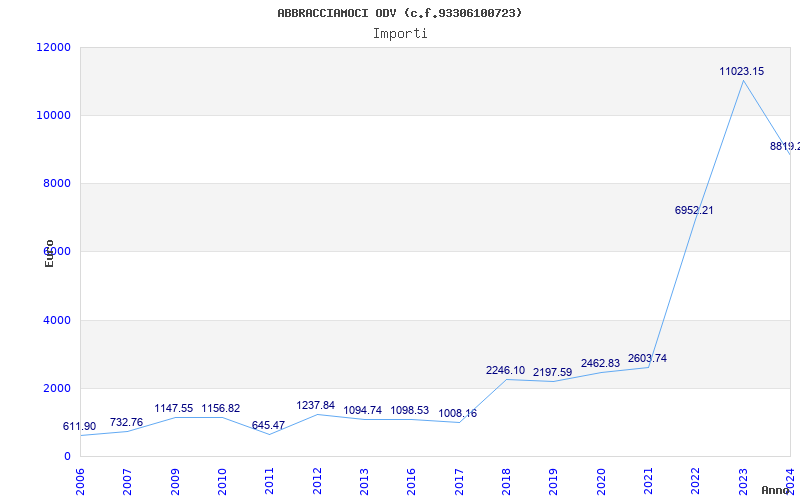Select the 2023 x-axis year label
800x500 pixels.
click(743, 481)
